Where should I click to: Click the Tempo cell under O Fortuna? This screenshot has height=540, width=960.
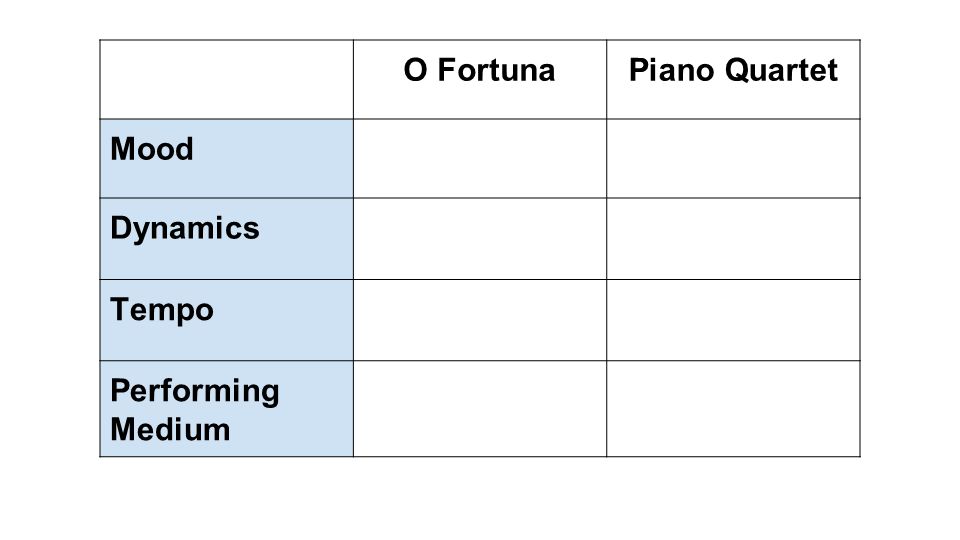479,320
